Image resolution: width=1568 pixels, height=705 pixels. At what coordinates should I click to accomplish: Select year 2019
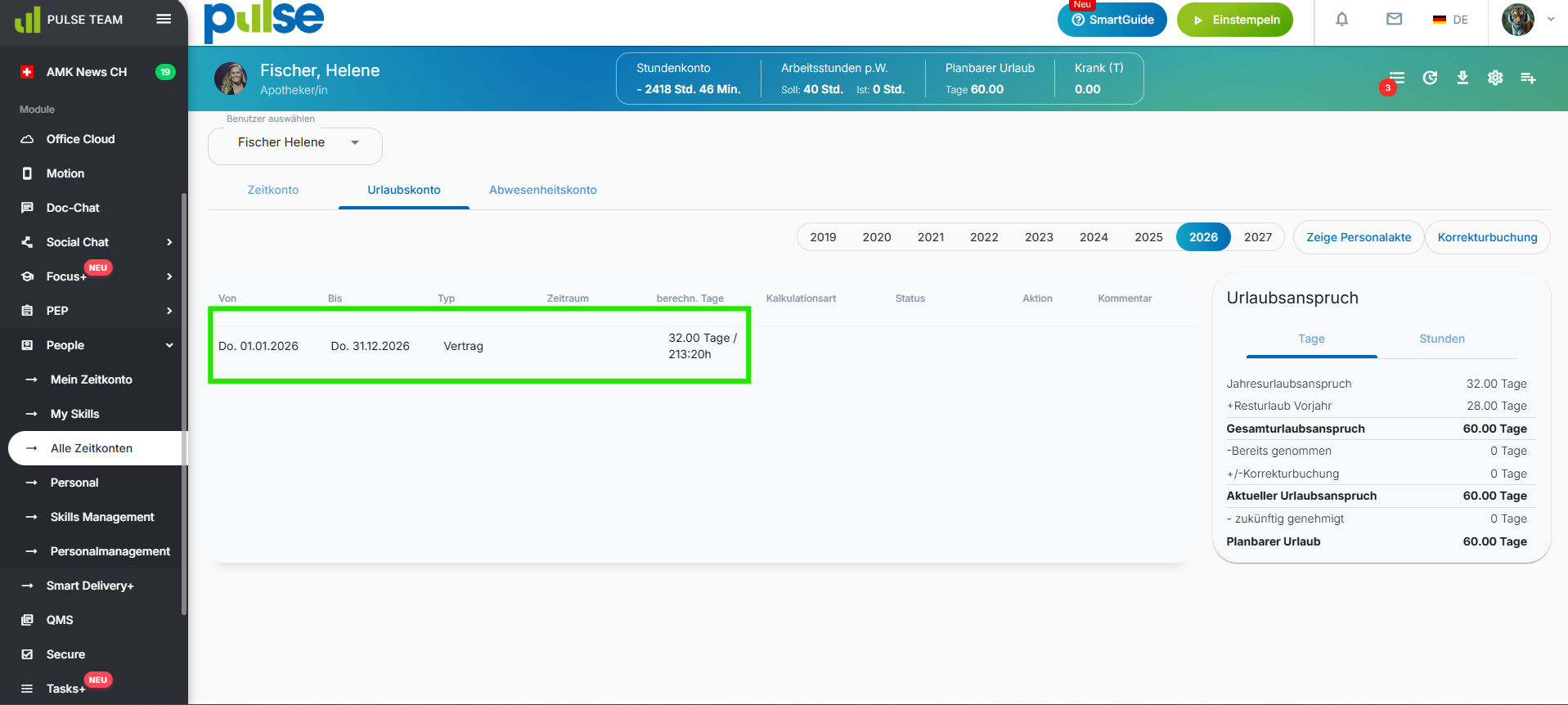tap(823, 237)
